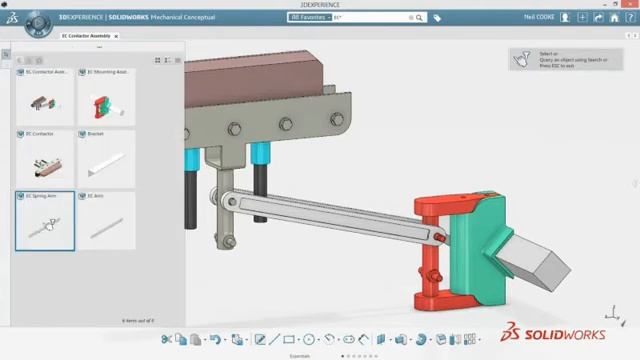
Task: Select the Sketch pencil tool
Action: click(260, 339)
